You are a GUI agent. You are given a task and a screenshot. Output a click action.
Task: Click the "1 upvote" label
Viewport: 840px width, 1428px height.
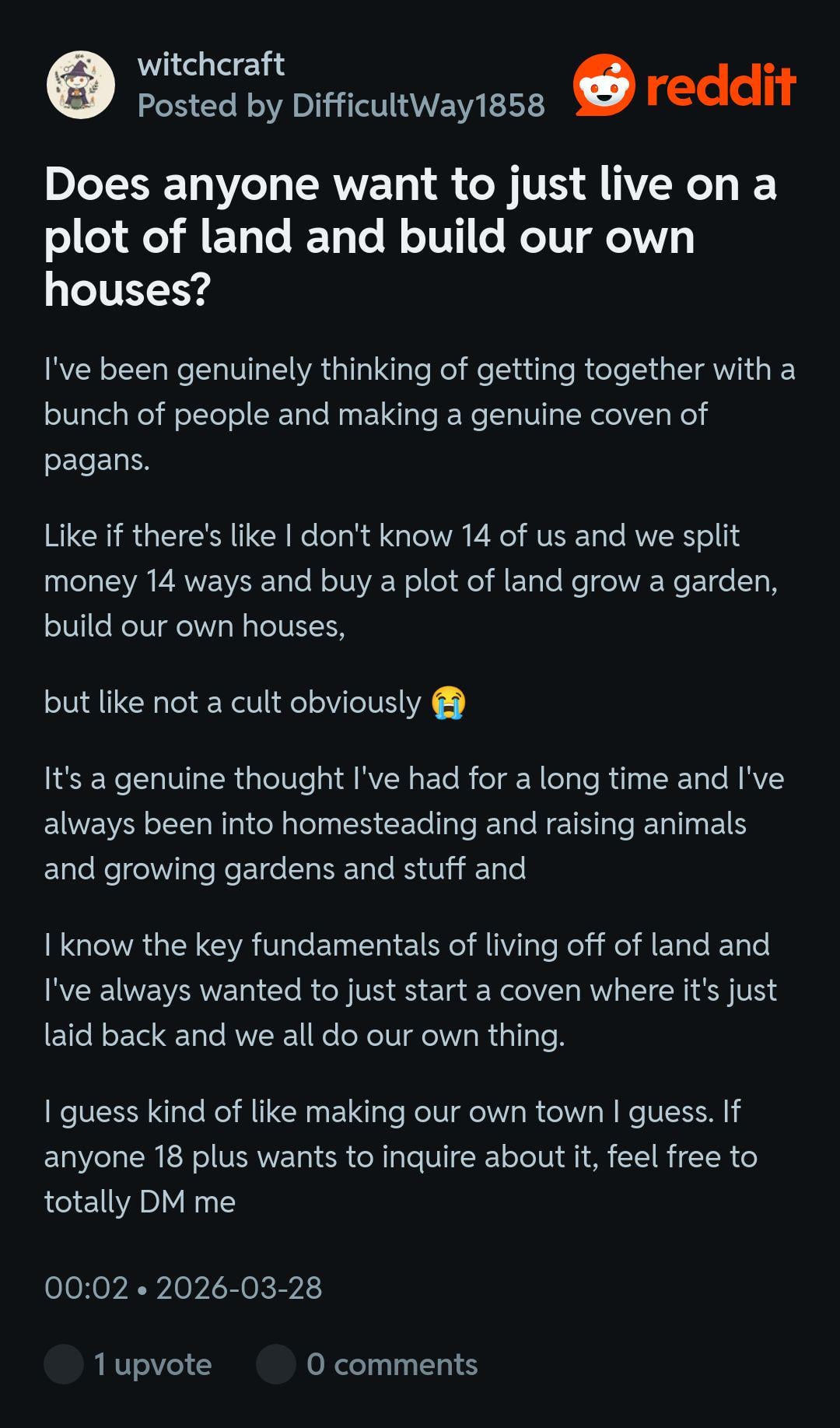point(152,1364)
